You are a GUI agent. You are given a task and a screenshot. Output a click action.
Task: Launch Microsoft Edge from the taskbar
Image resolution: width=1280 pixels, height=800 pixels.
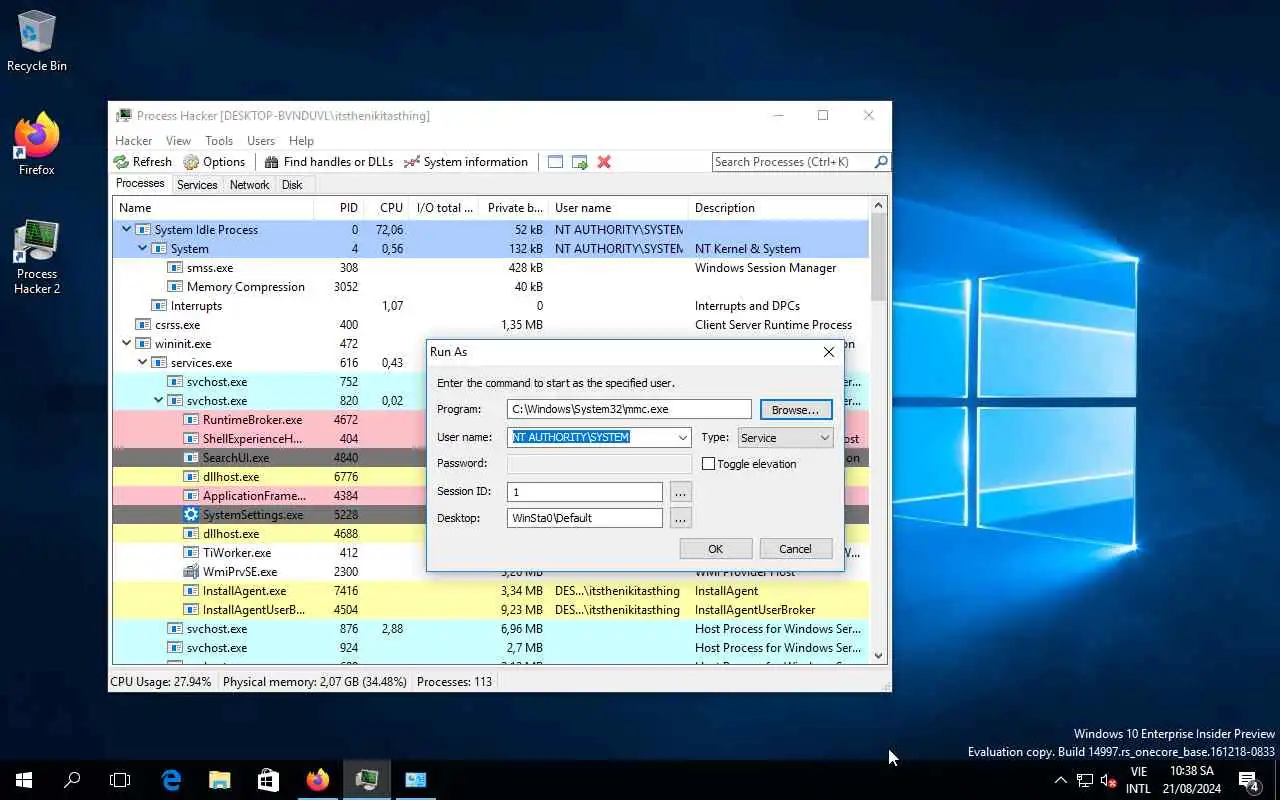(171, 780)
